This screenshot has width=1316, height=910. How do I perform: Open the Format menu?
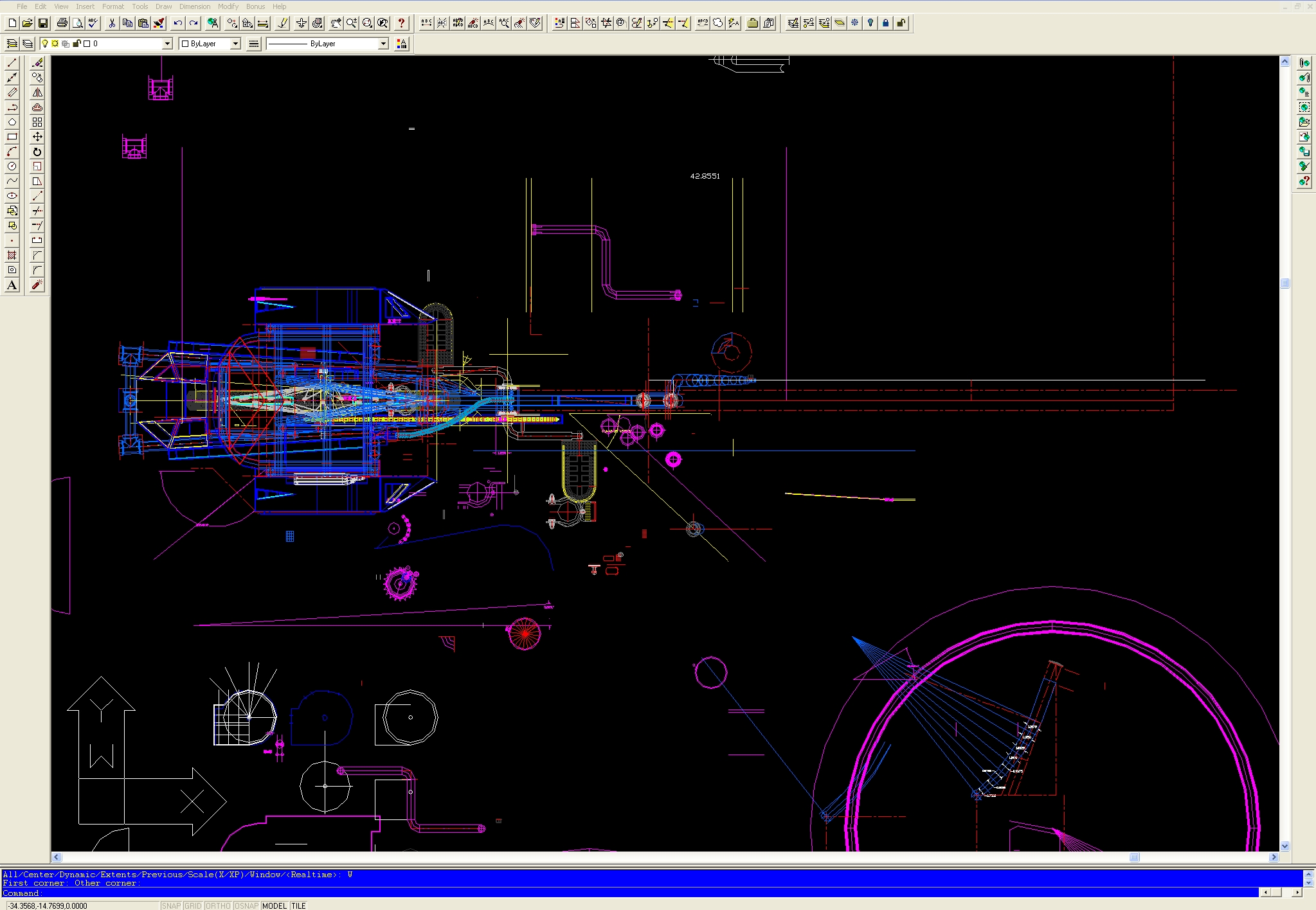click(113, 6)
